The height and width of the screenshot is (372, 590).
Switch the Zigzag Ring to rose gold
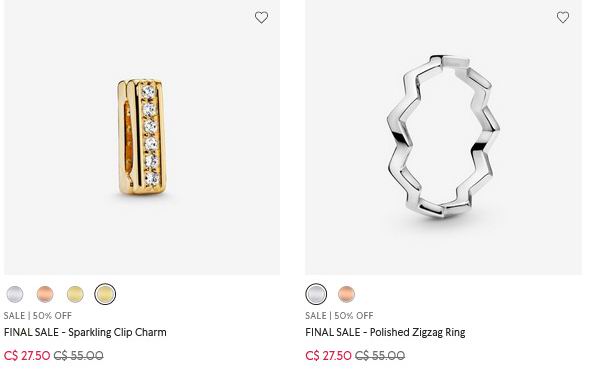click(346, 294)
